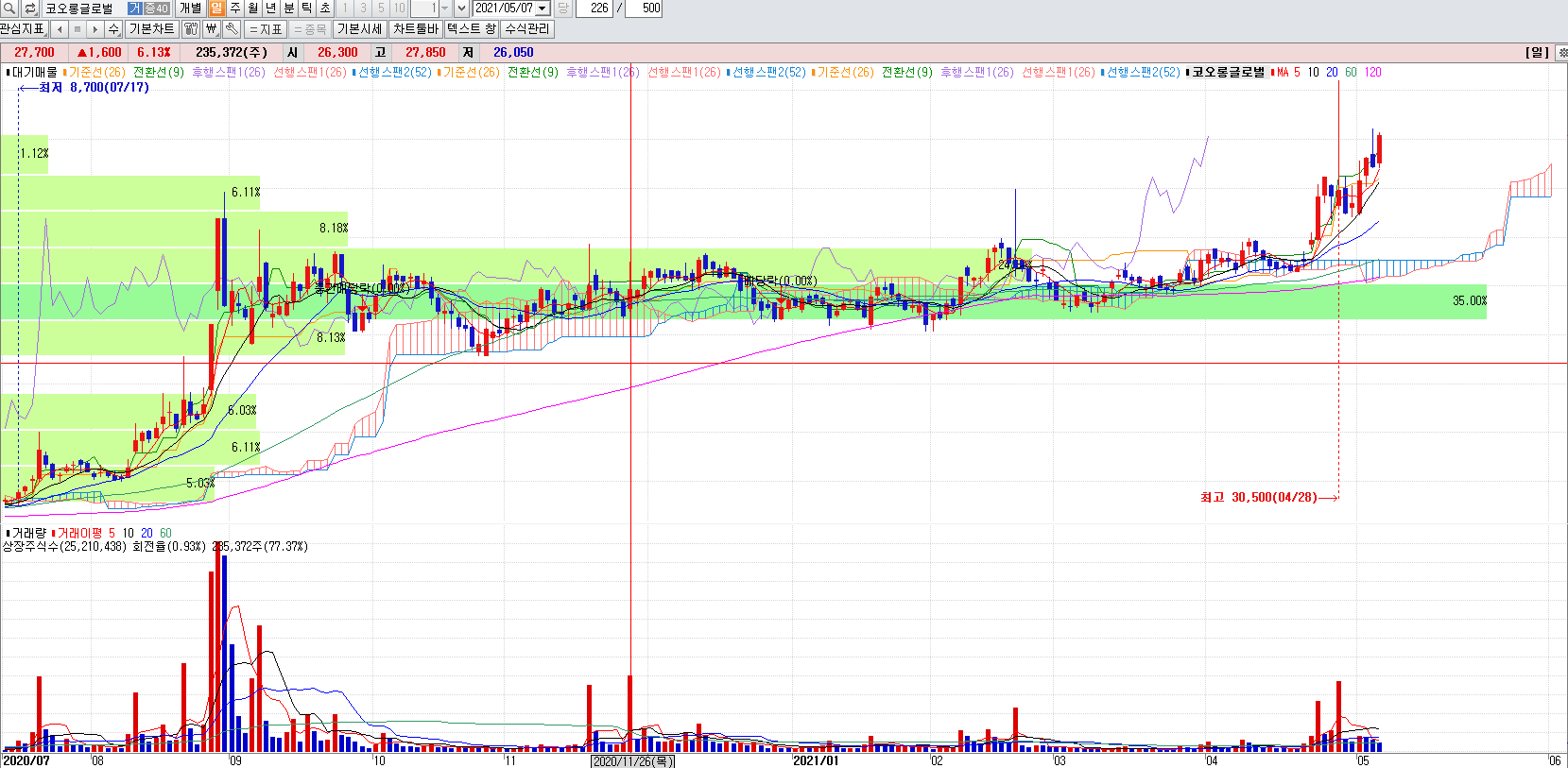Expand the 관심지표 indicator list
This screenshot has height=768, width=1568.
(24, 29)
